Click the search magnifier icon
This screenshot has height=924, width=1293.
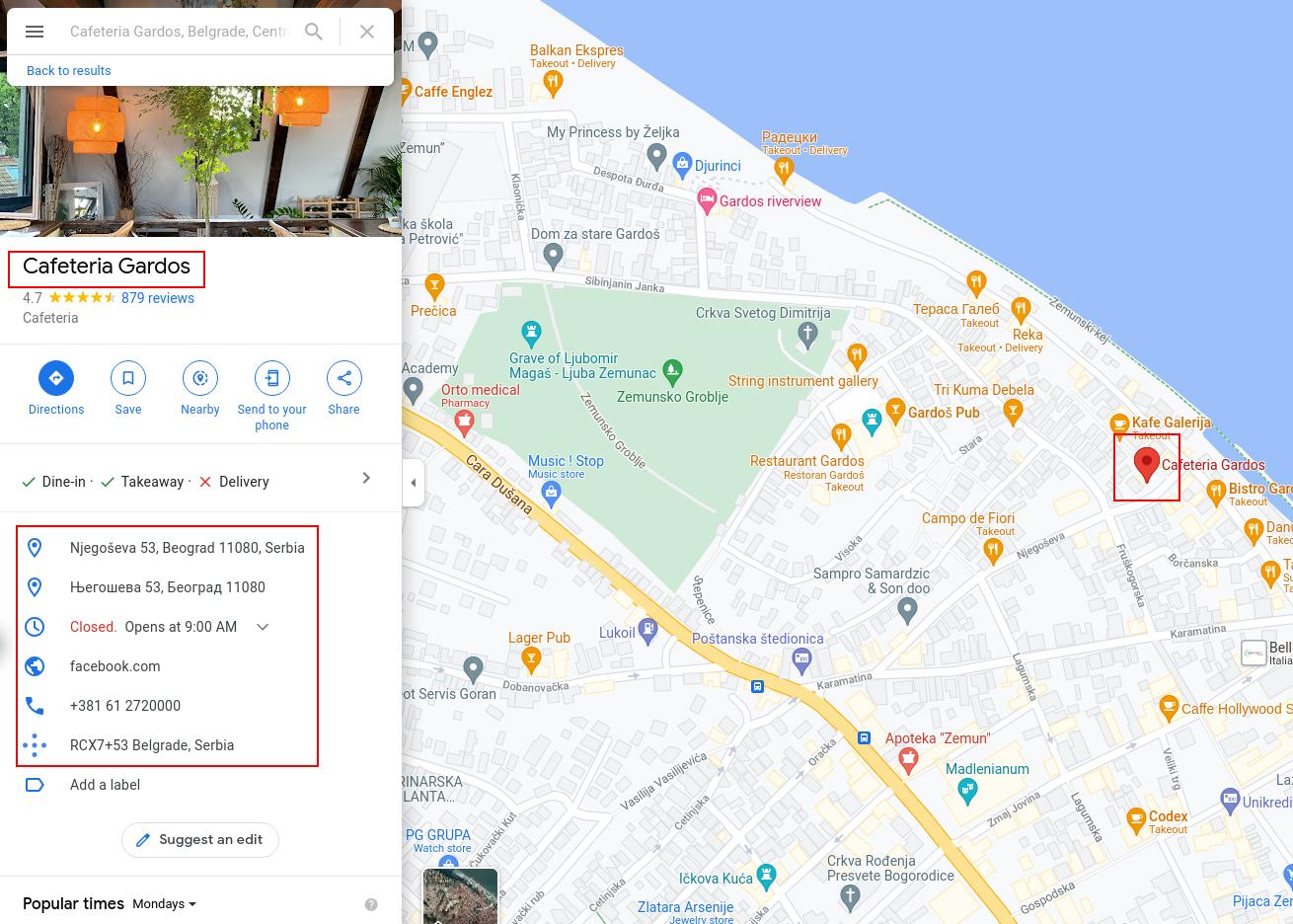314,32
